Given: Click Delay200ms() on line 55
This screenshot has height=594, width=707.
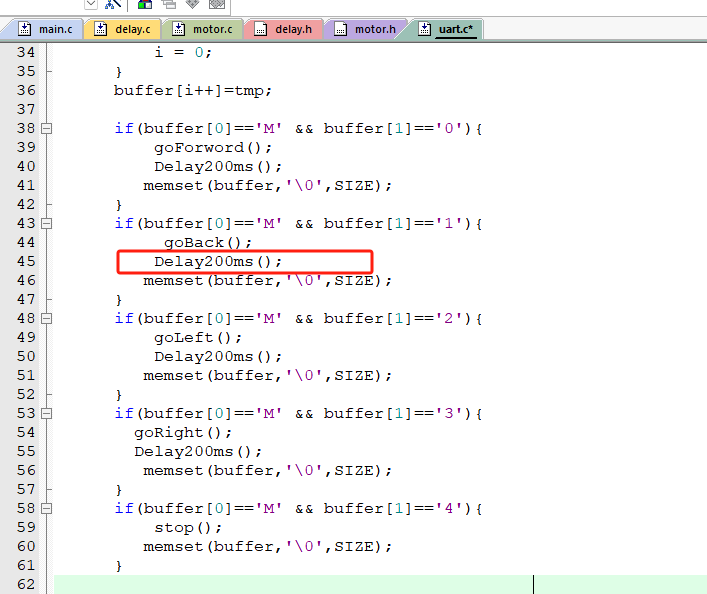Looking at the screenshot, I should (198, 452).
